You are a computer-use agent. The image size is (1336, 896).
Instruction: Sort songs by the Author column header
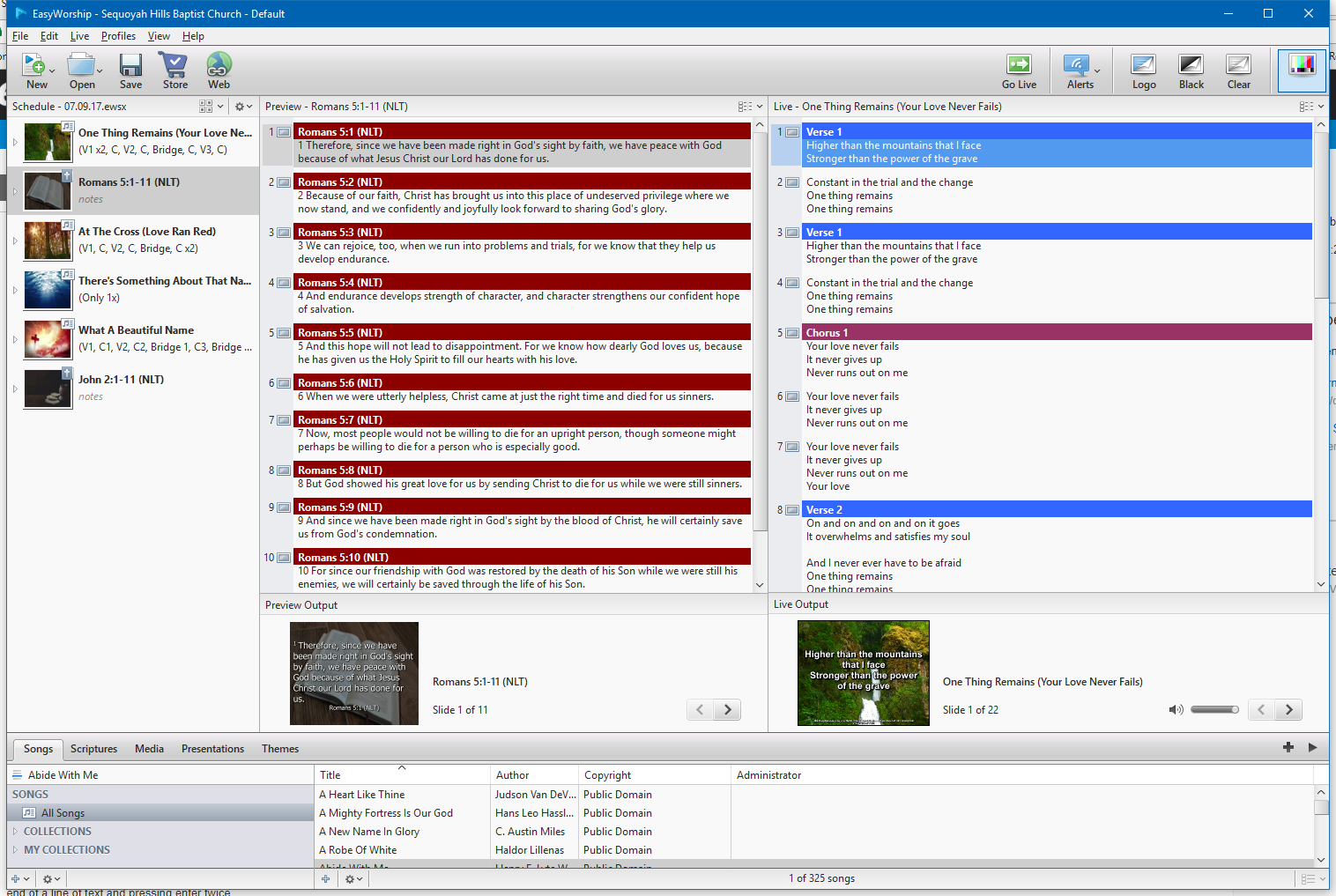[x=534, y=775]
